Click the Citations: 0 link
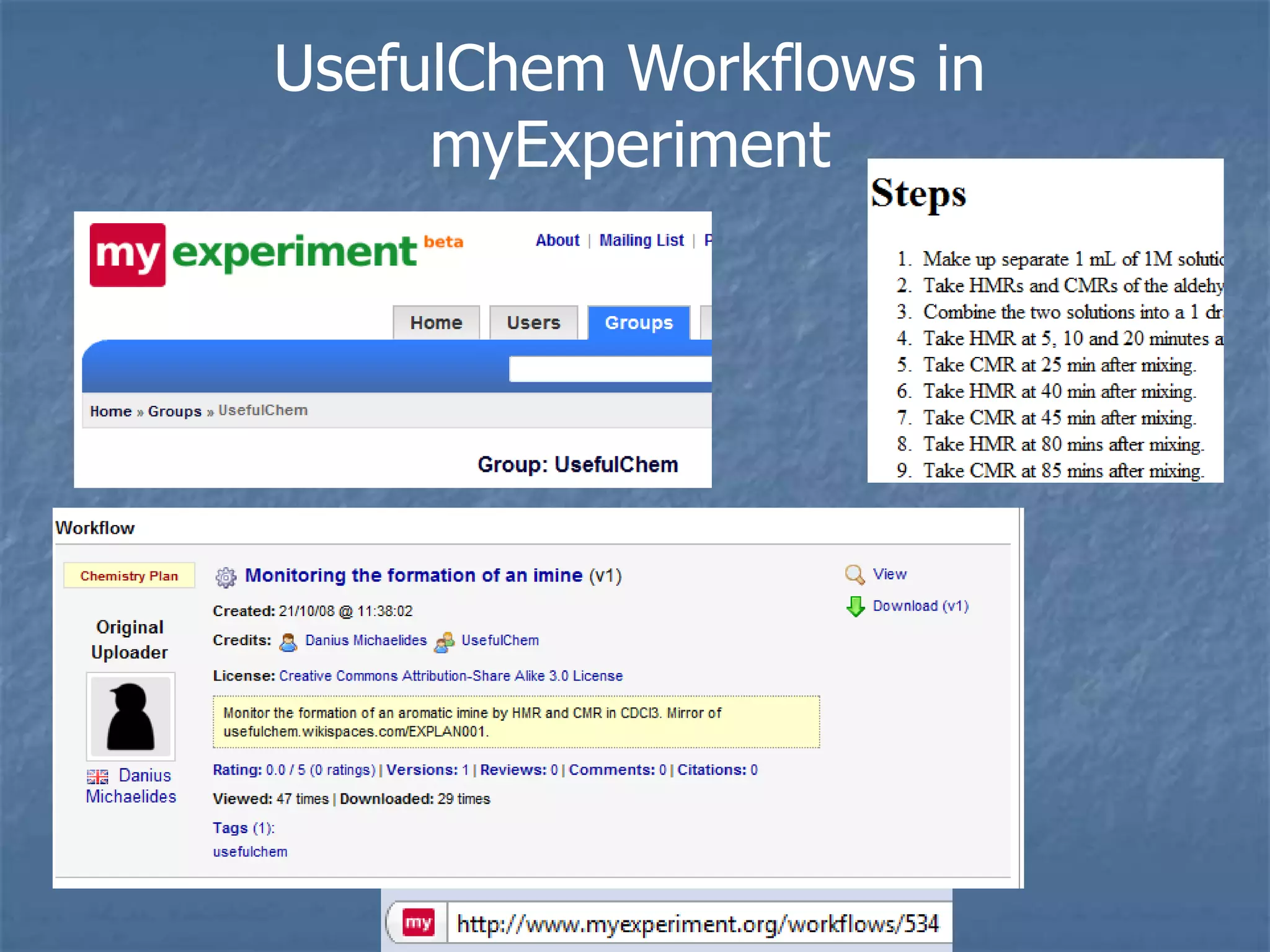This screenshot has width=1270, height=952. click(x=717, y=770)
